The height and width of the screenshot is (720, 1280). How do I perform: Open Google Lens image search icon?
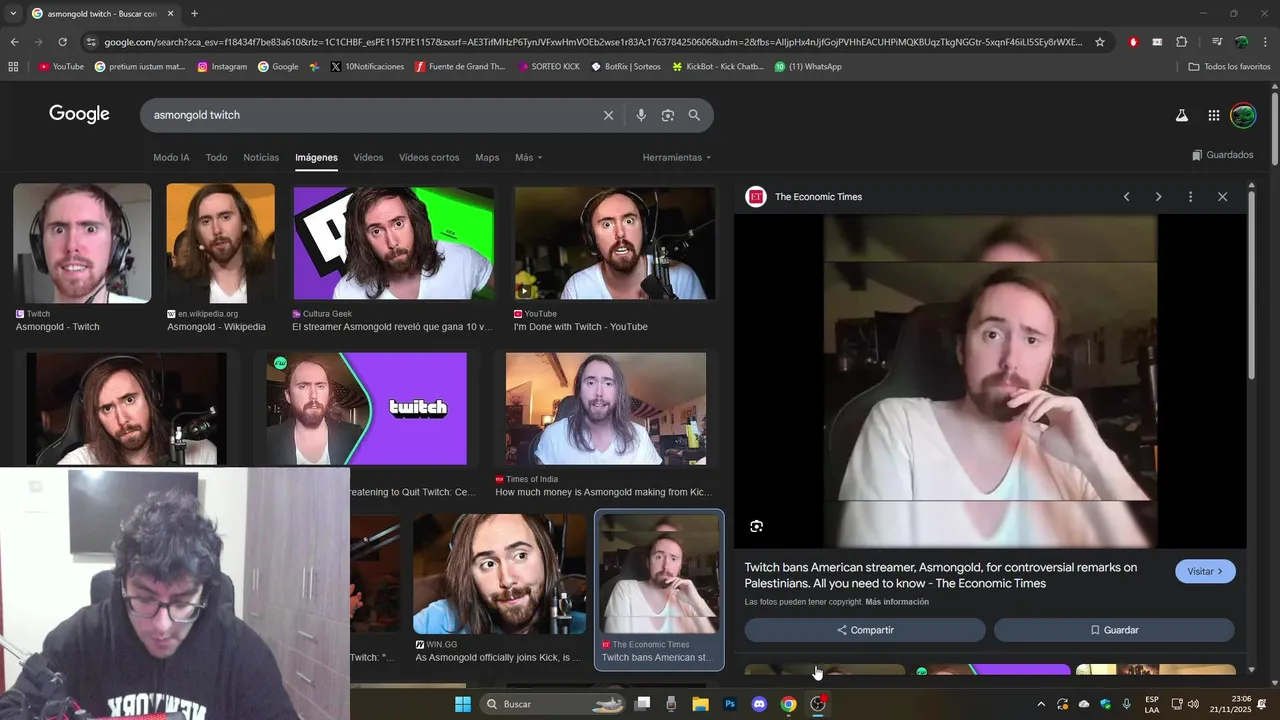668,115
